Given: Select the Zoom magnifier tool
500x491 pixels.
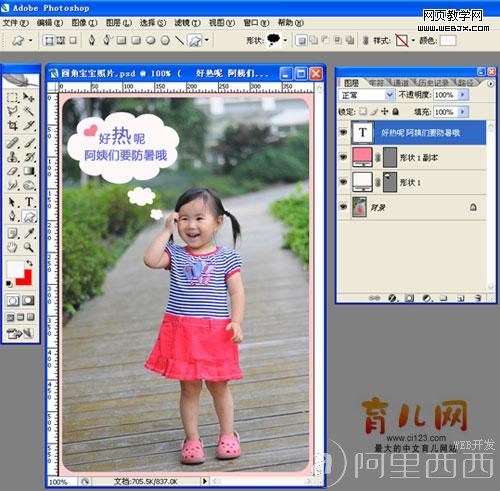Looking at the screenshot, I should (29, 247).
